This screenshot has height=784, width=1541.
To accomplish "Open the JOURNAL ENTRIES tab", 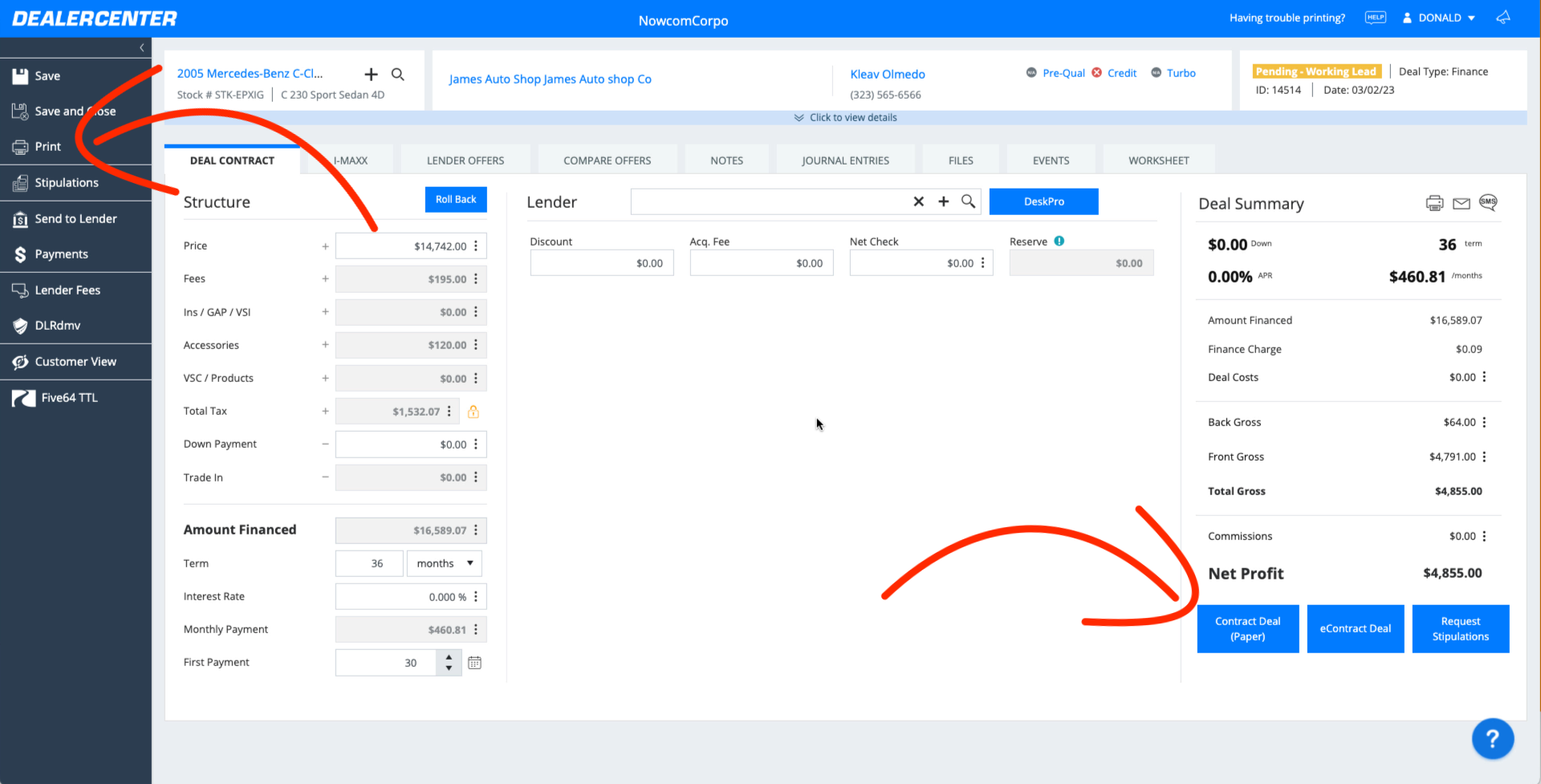I will [x=846, y=160].
